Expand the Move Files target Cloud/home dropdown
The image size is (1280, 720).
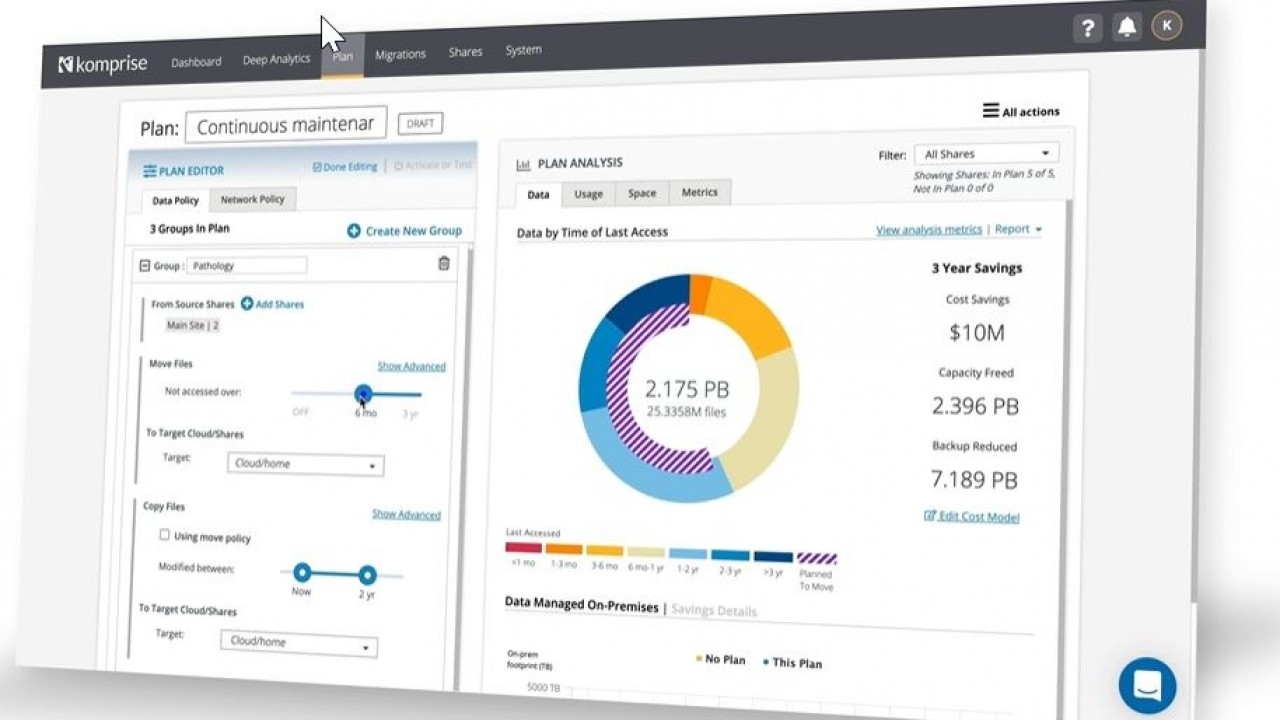coord(305,464)
